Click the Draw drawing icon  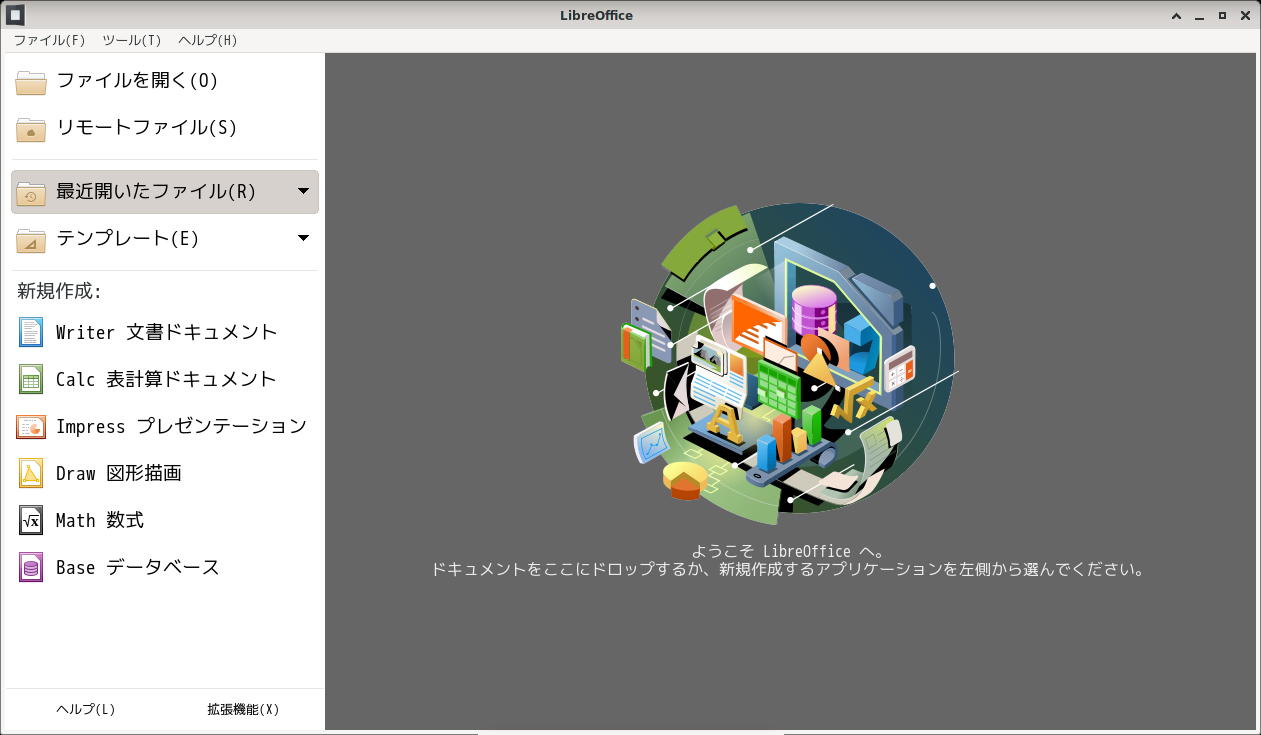(31, 473)
